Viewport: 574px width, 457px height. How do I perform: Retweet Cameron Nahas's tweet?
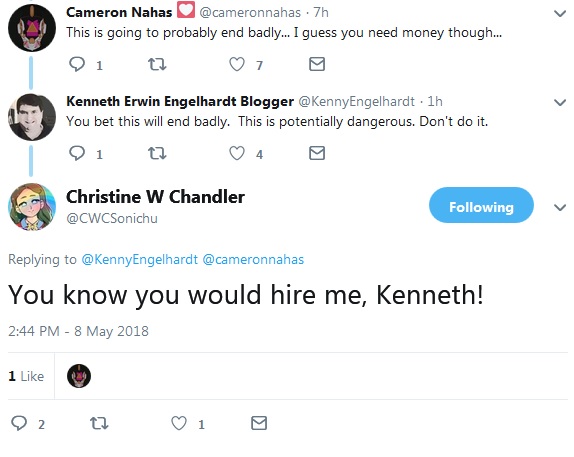(x=157, y=64)
